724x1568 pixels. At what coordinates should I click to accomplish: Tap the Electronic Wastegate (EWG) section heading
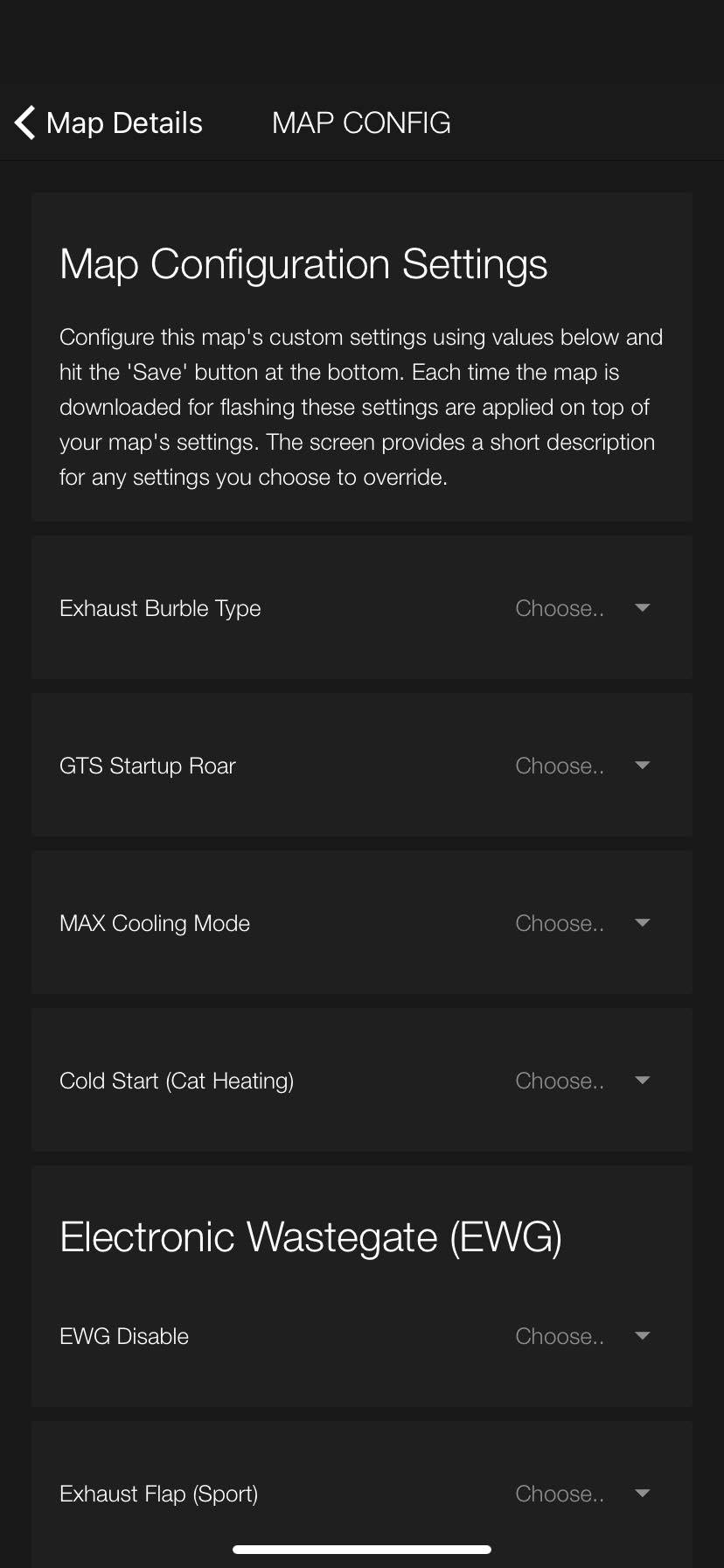[310, 1236]
